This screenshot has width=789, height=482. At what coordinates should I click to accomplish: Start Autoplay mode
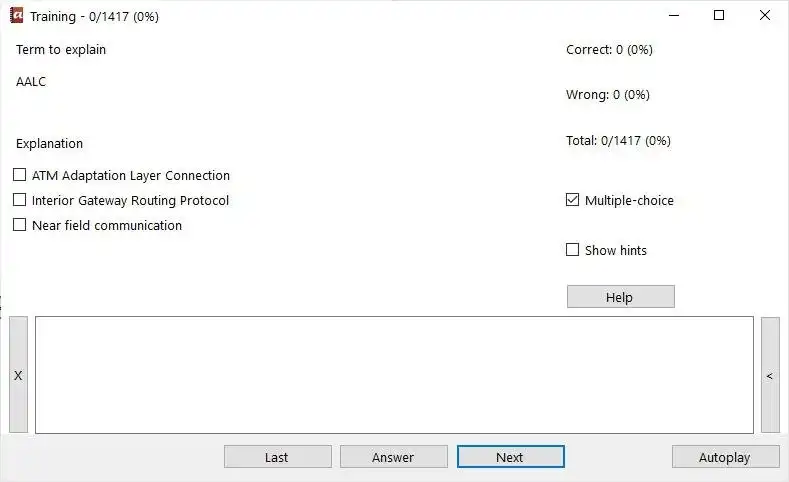725,457
